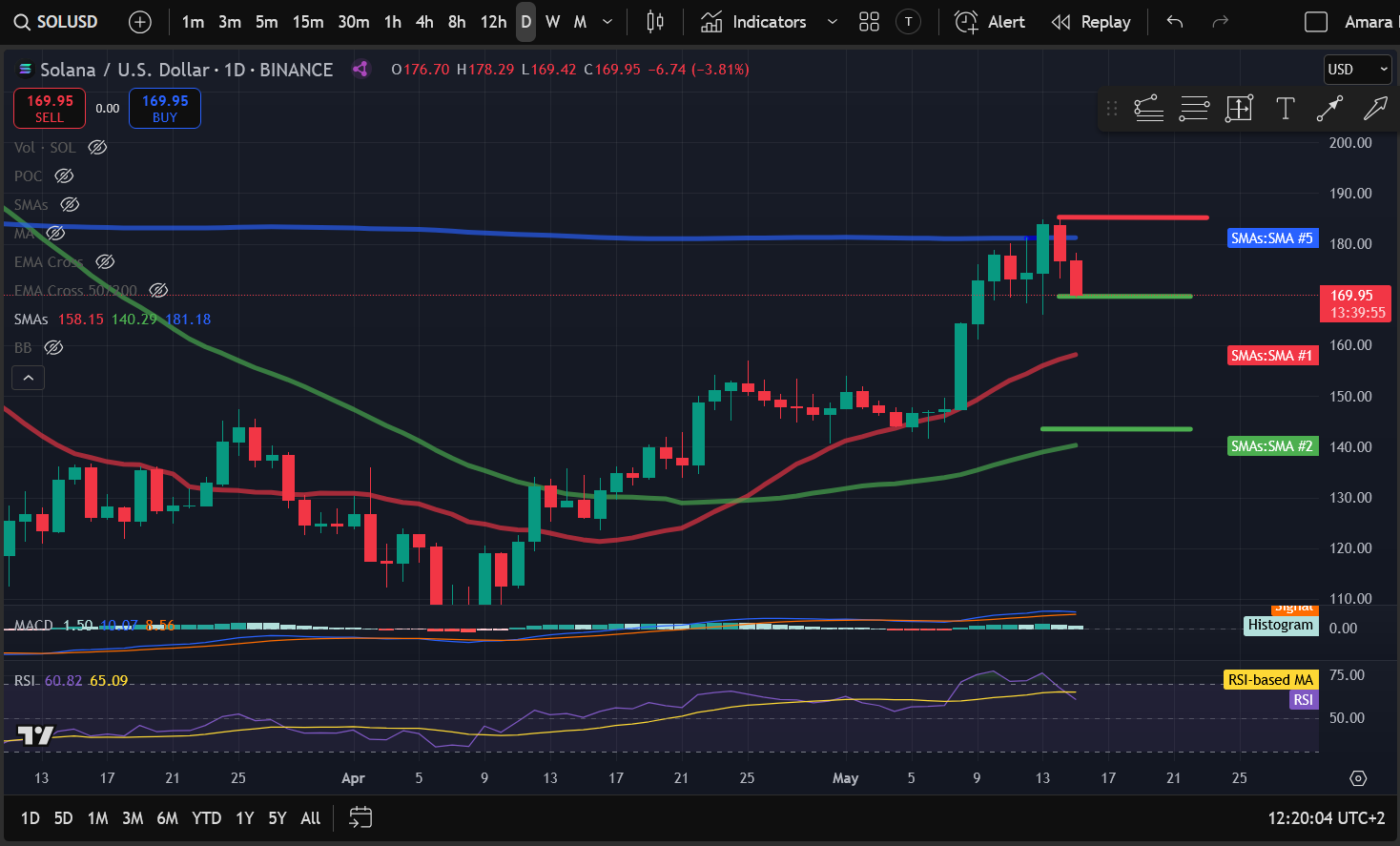Open time axis settings gear icon
The width and height of the screenshot is (1400, 846).
coord(1358,778)
